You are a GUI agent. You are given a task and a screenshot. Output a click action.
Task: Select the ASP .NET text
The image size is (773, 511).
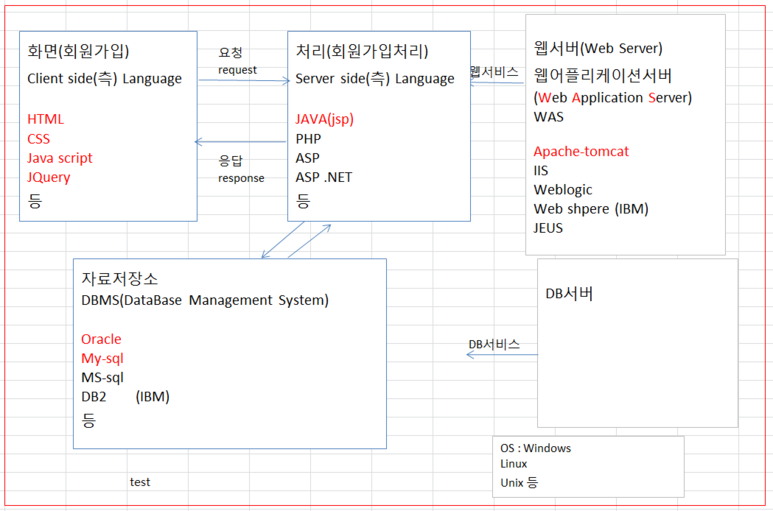[323, 177]
